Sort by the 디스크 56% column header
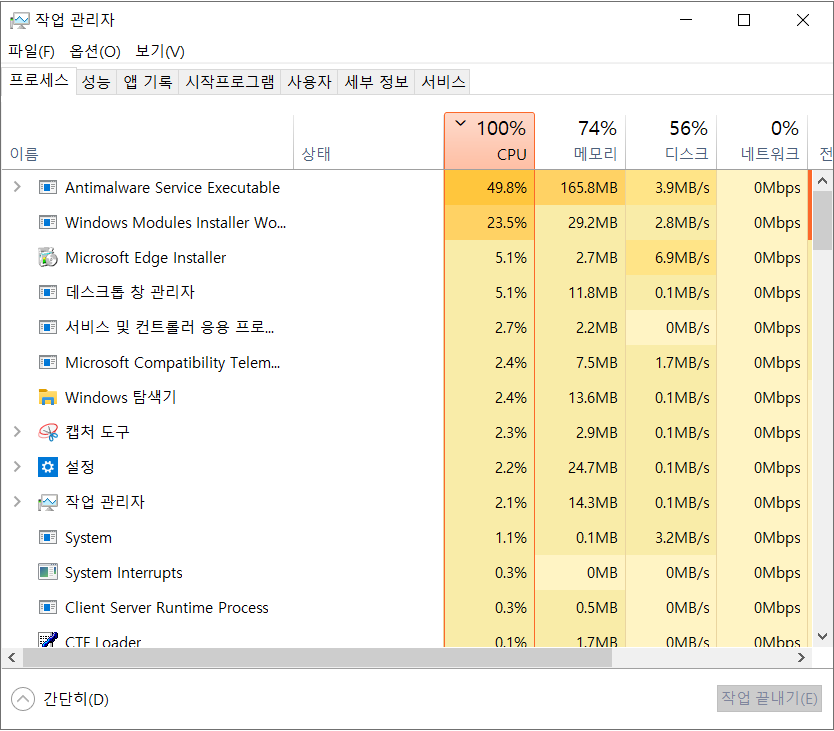Screen dimensions: 834x731 671,142
